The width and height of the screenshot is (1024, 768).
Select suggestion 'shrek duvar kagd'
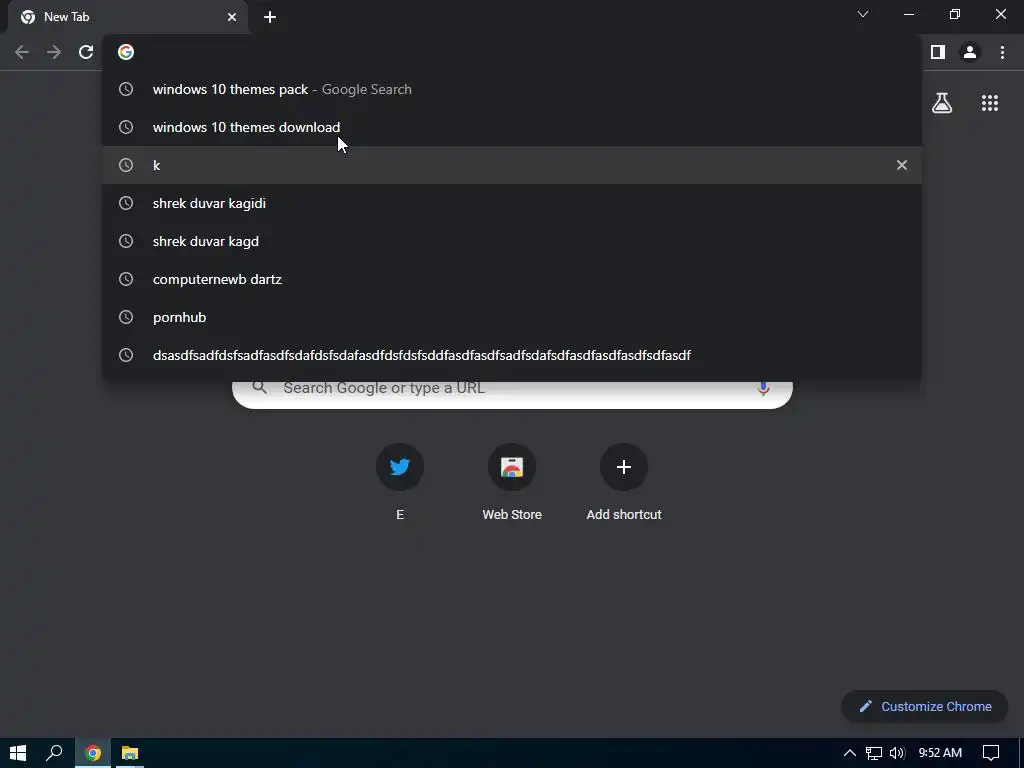(x=512, y=241)
